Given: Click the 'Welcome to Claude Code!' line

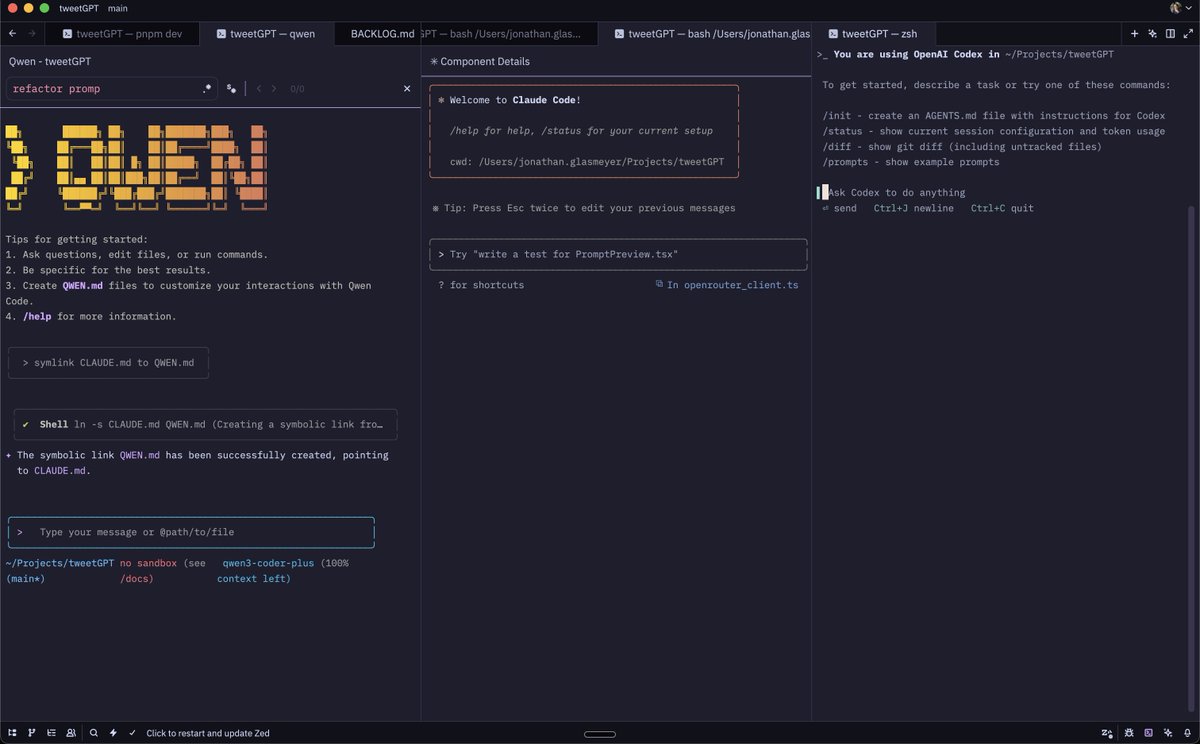Looking at the screenshot, I should [509, 101].
